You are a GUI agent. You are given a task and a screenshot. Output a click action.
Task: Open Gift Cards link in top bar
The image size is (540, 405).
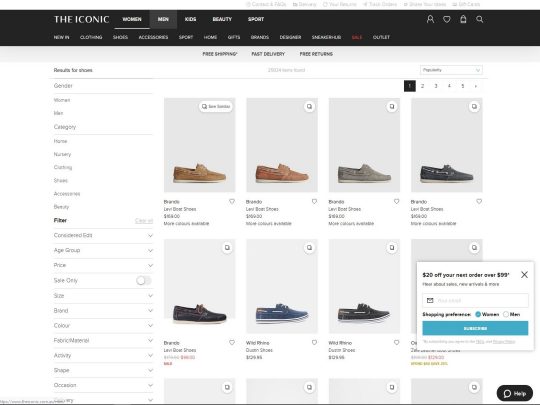[x=466, y=4]
